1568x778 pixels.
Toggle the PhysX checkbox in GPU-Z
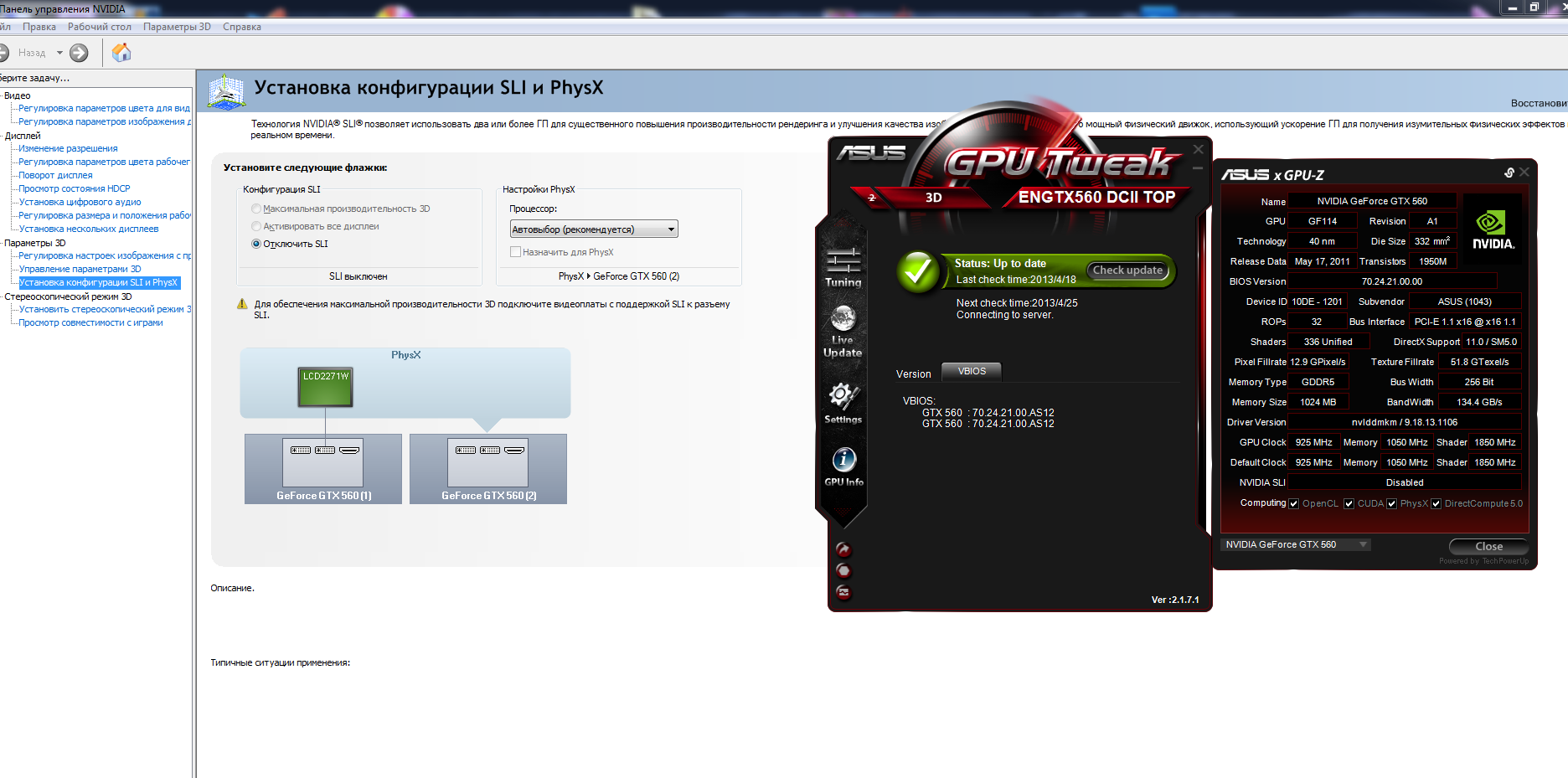pyautogui.click(x=1391, y=503)
